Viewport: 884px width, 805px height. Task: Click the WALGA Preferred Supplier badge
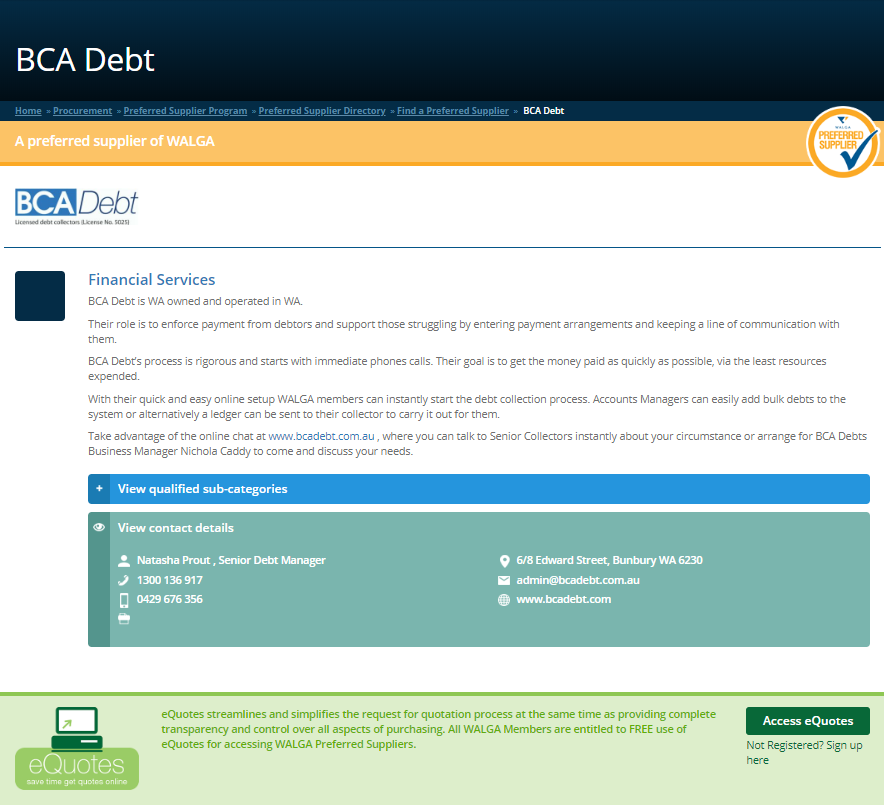[842, 142]
